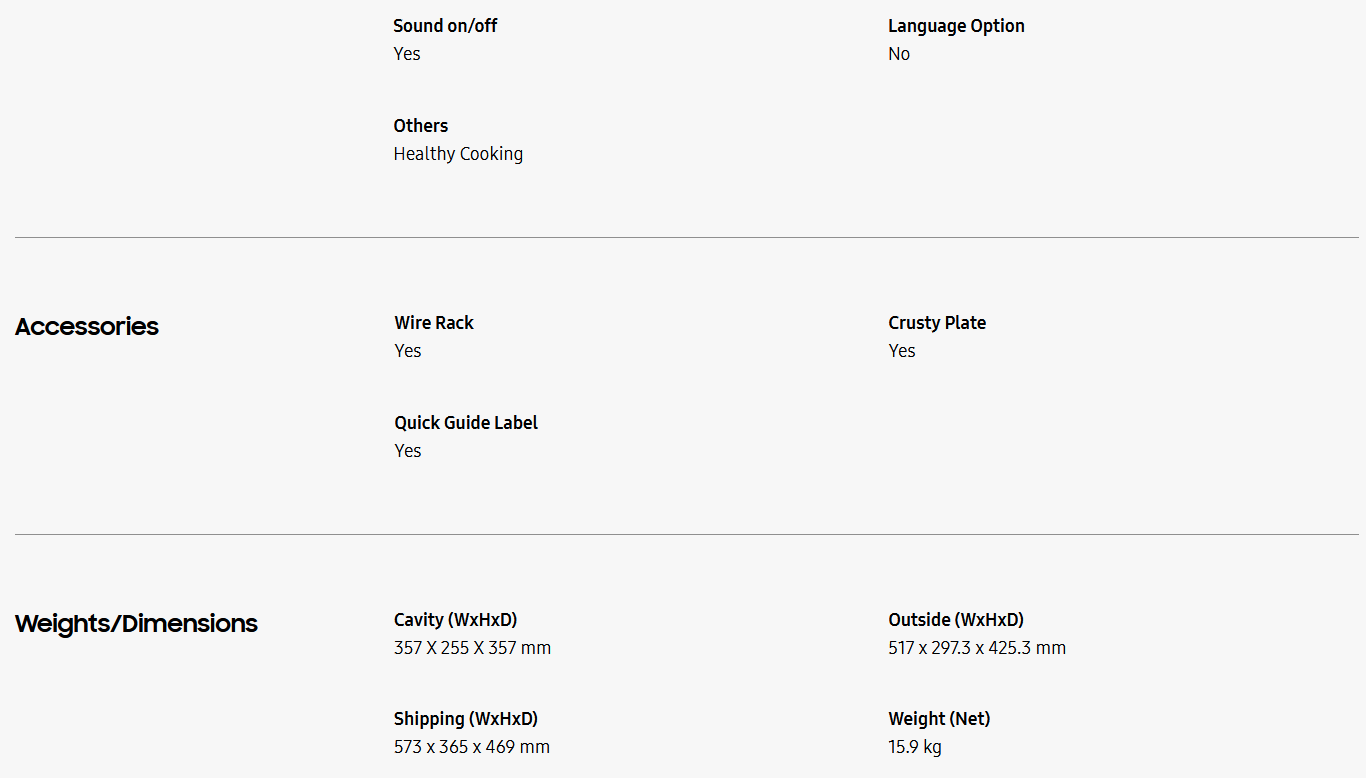Select the 517 x 297.3 x 425.3 mm value
Viewport: 1366px width, 778px height.
[977, 648]
